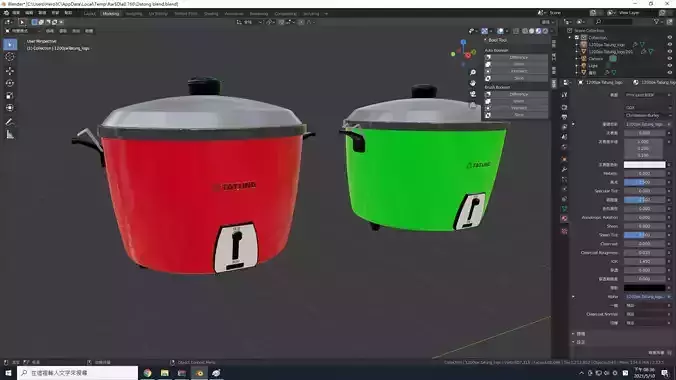Click the navigation gizmo blue Z axis

point(463,42)
